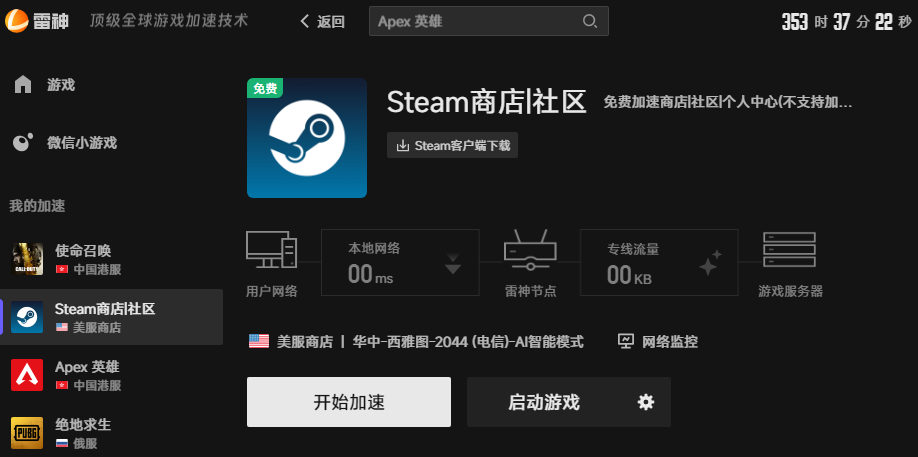918x457 pixels.
Task: Open 网络监控
Action: click(657, 342)
